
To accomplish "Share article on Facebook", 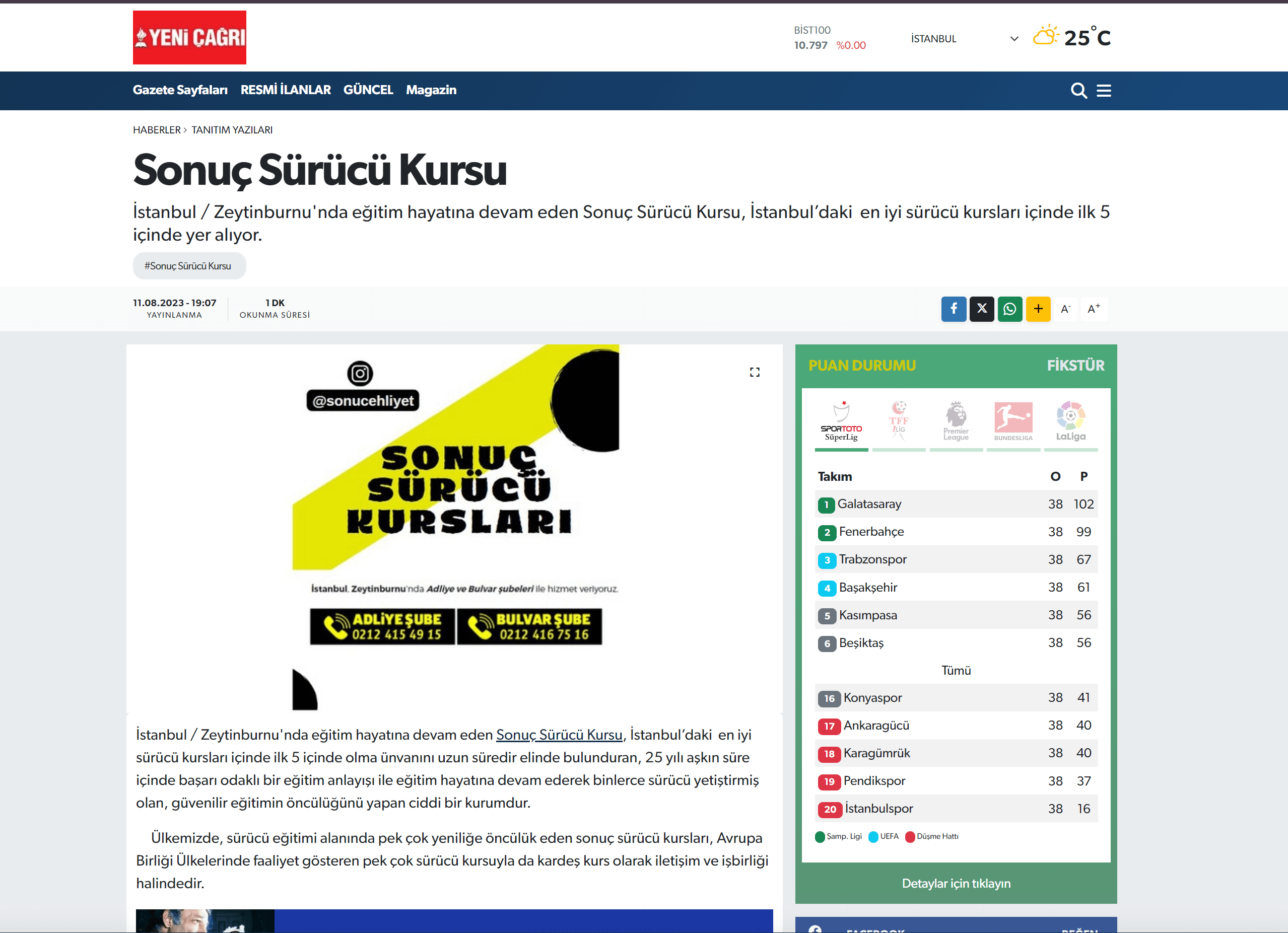I will [954, 309].
